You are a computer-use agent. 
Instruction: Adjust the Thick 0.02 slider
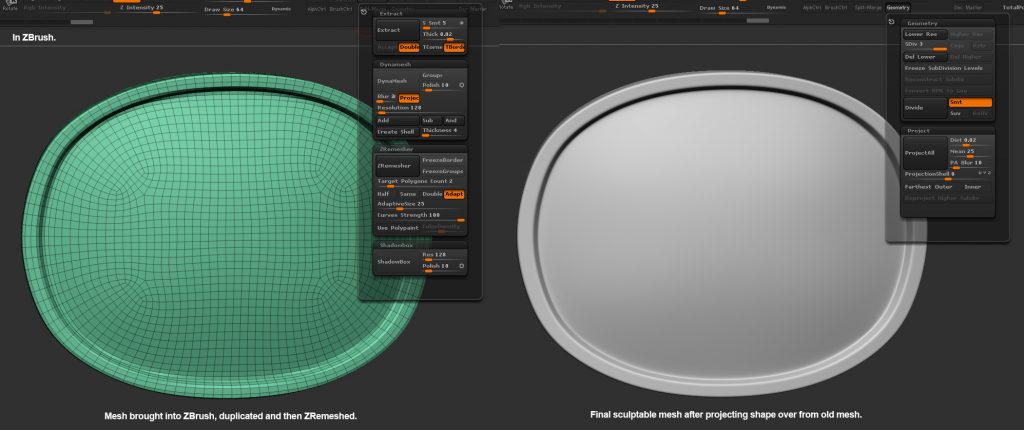[x=443, y=35]
